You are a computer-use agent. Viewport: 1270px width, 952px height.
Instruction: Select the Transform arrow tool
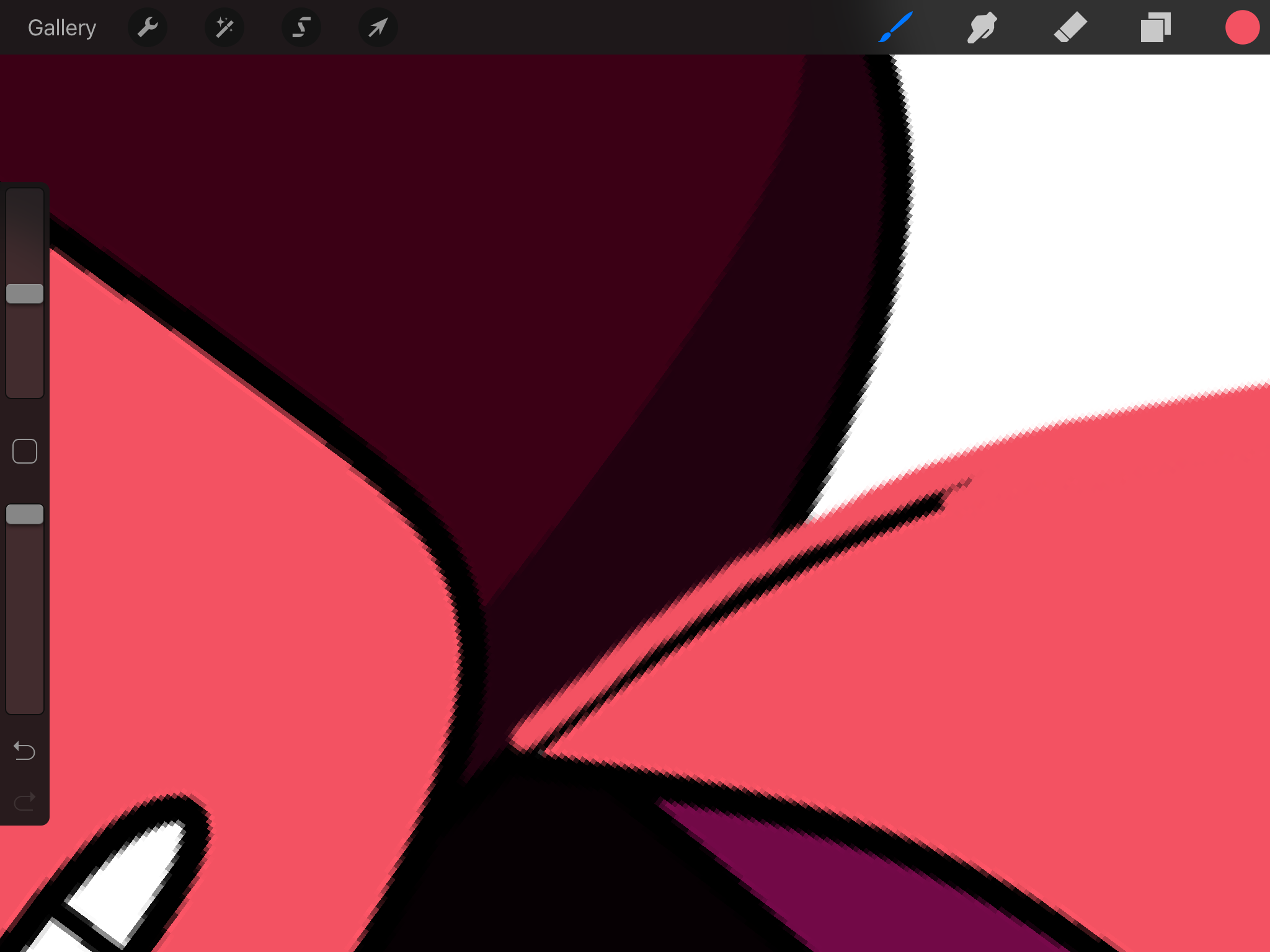[378, 27]
